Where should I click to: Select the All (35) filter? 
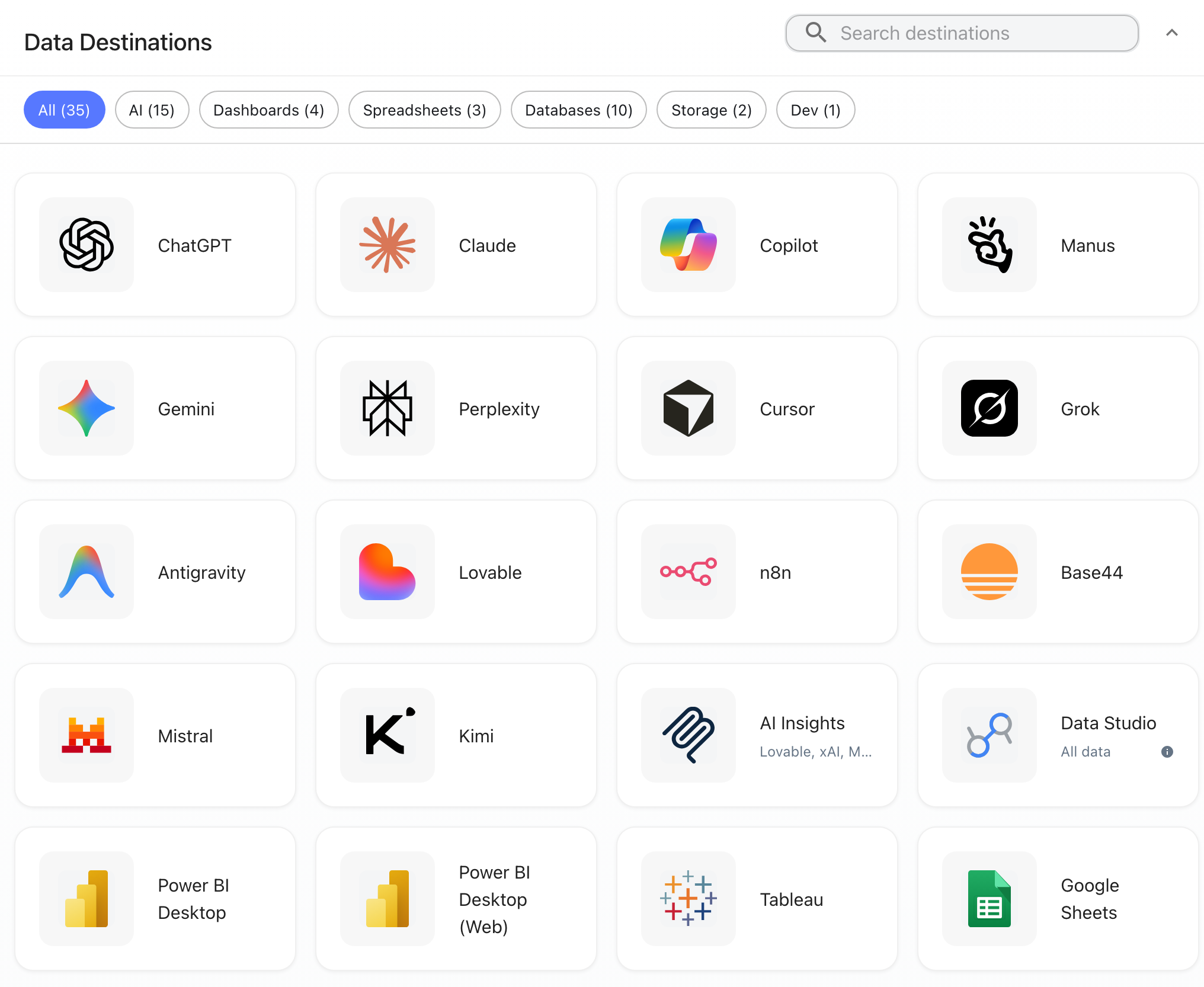pos(65,110)
